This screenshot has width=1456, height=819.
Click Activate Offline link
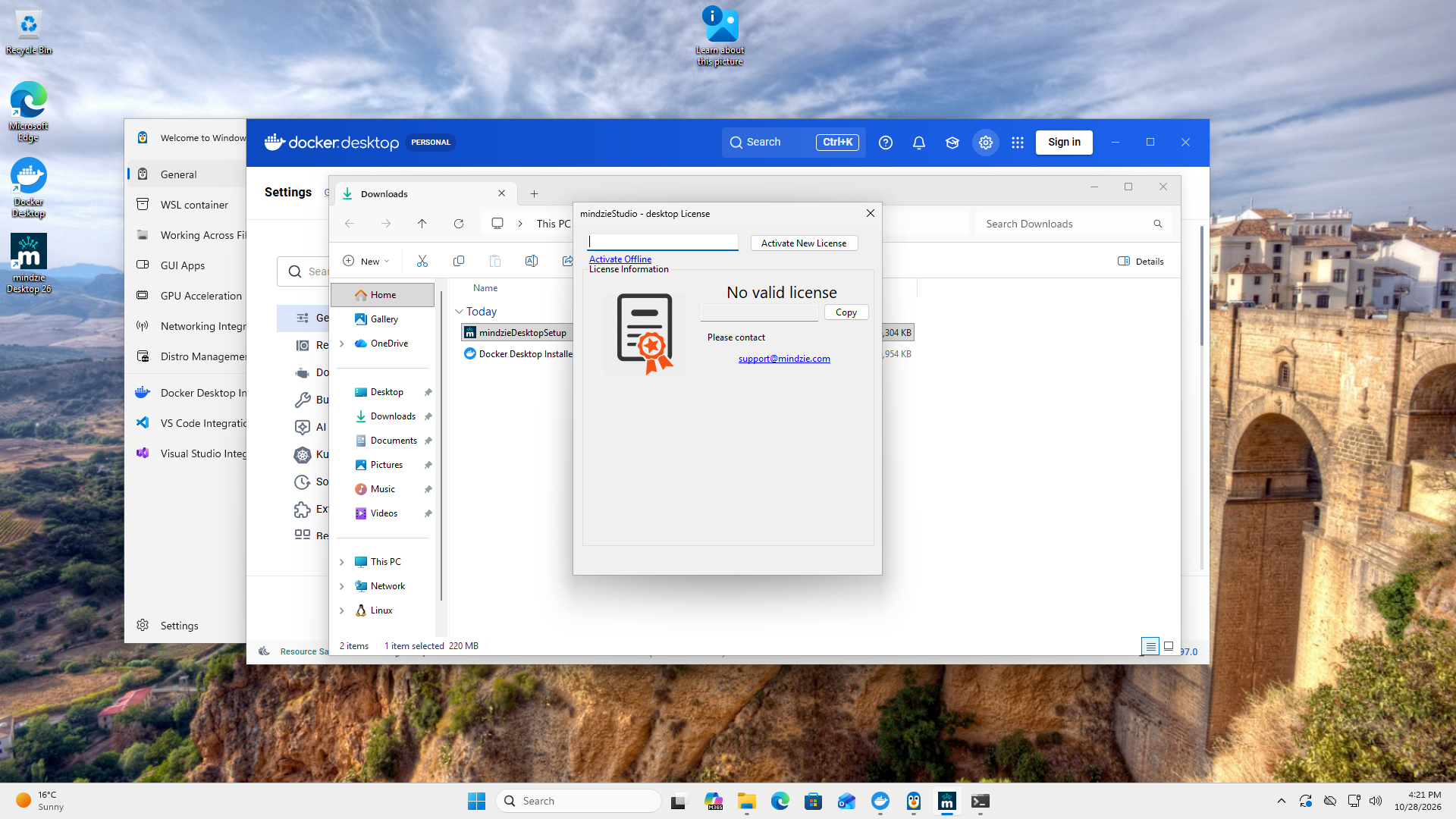(620, 259)
